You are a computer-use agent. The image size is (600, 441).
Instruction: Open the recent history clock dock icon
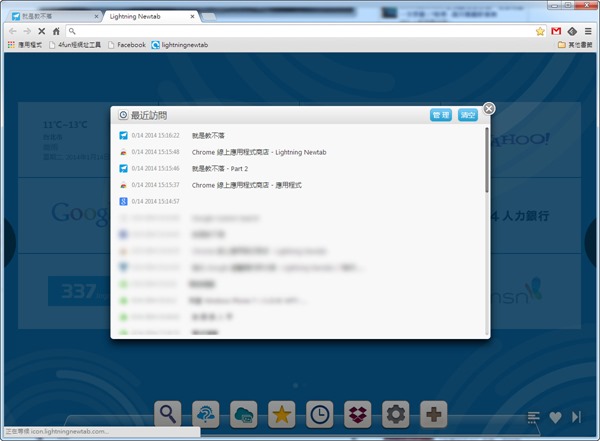[x=320, y=414]
